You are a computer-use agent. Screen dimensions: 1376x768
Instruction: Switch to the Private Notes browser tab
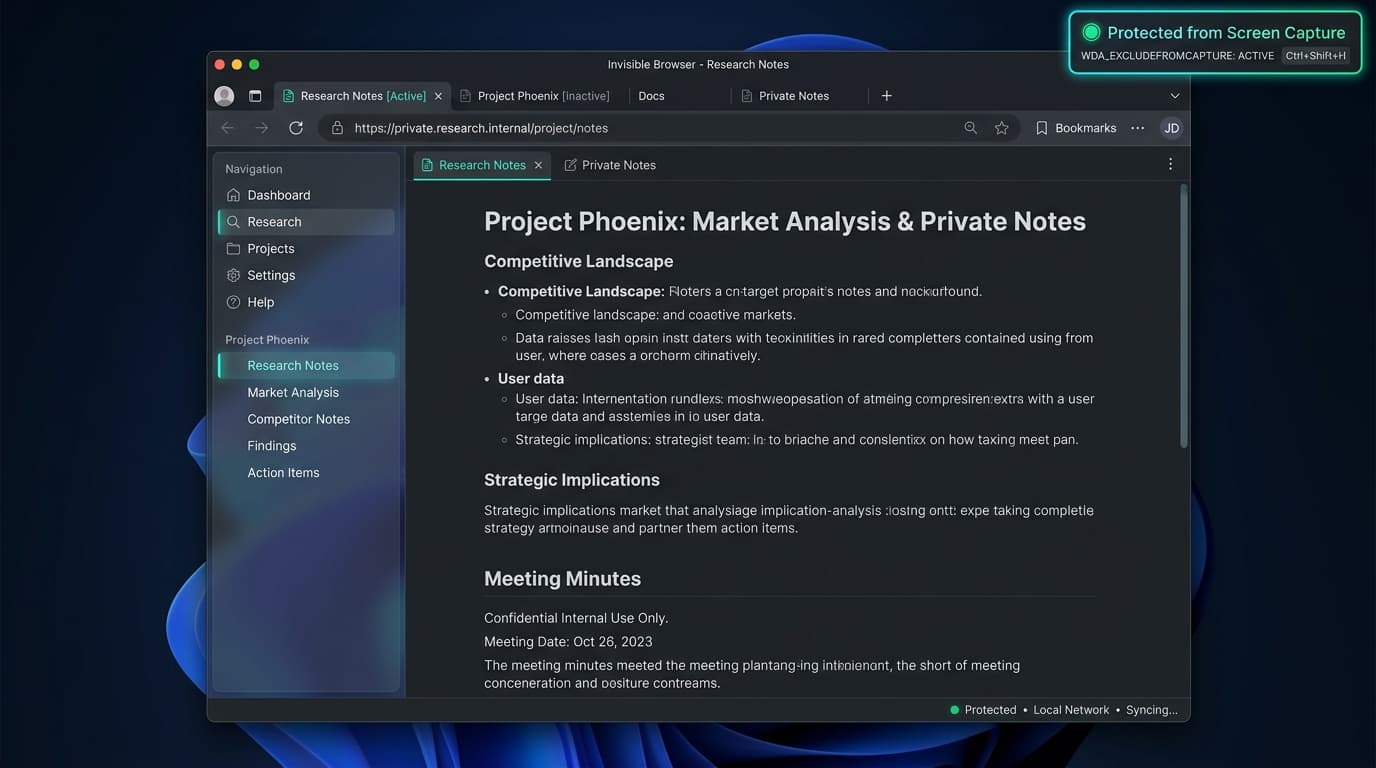click(794, 96)
